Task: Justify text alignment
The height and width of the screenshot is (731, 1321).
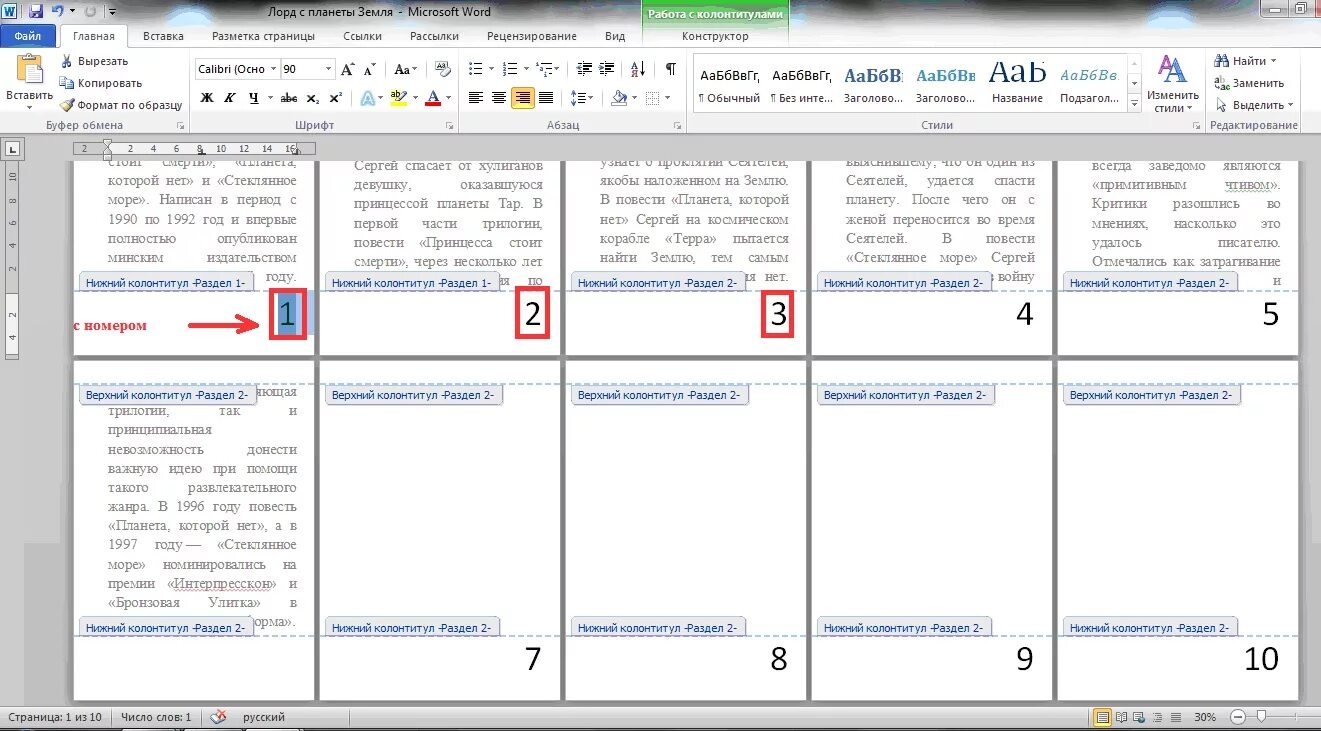Action: (x=546, y=98)
